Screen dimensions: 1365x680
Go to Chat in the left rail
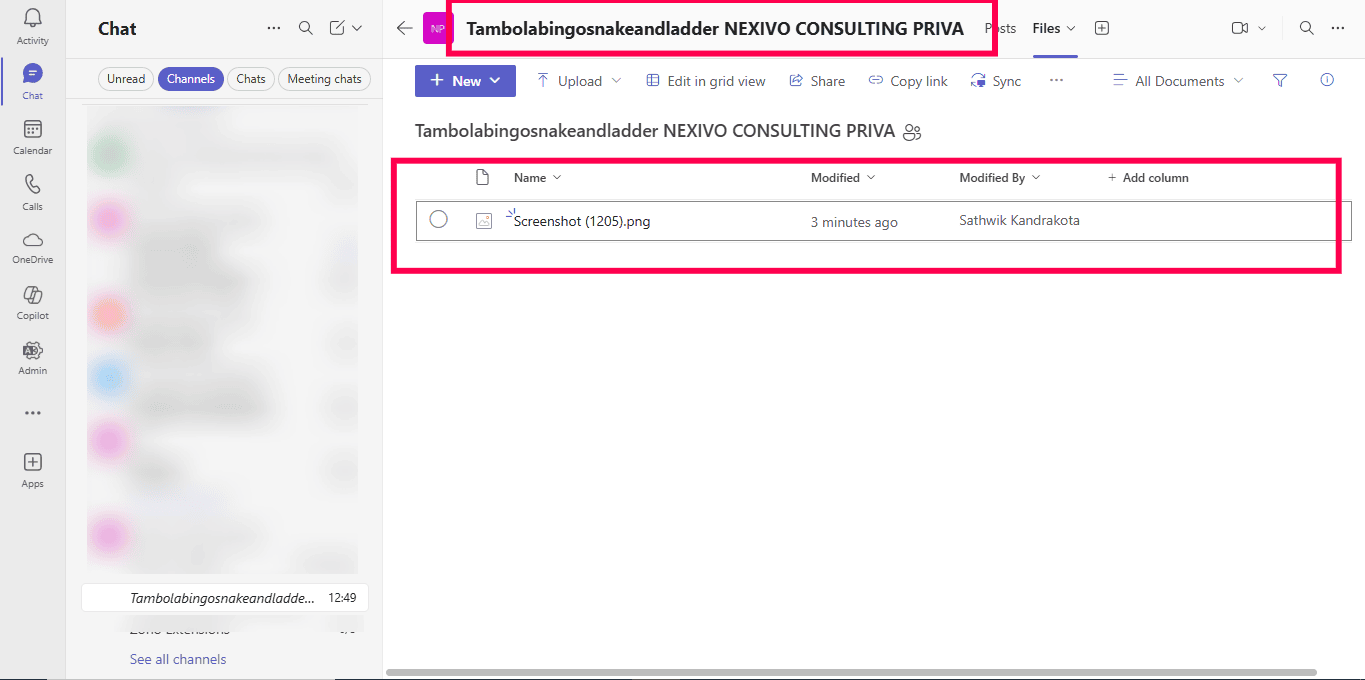click(x=32, y=81)
